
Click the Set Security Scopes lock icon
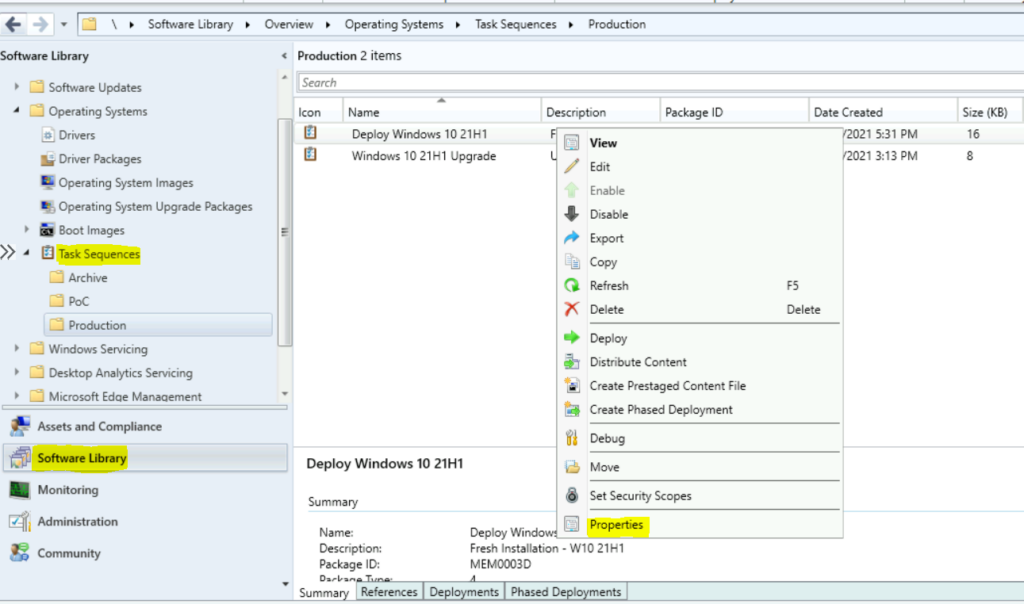tap(571, 496)
